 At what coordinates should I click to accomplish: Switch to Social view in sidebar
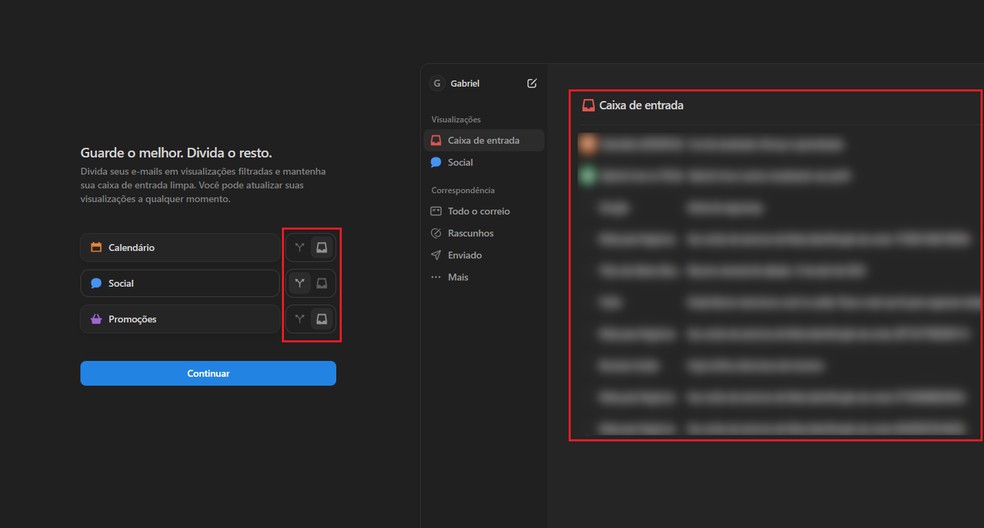click(460, 162)
